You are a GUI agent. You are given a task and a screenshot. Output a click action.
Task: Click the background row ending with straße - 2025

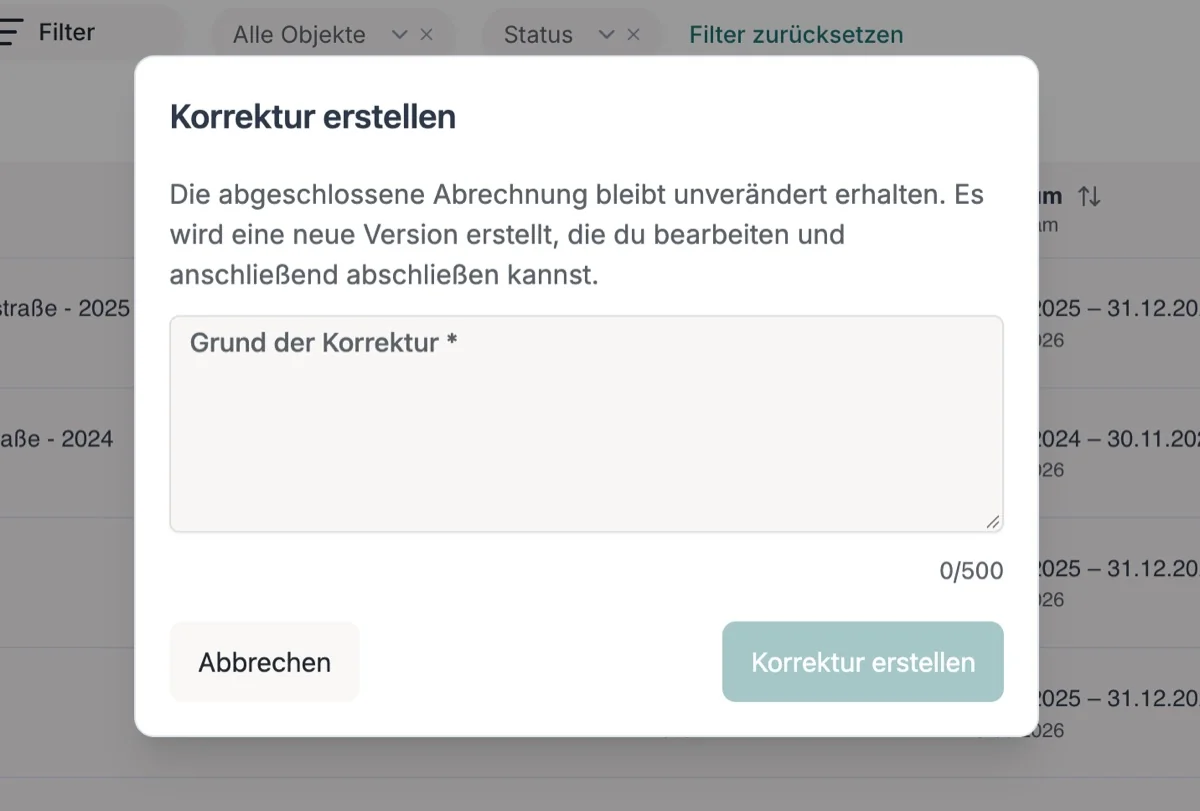(66, 308)
